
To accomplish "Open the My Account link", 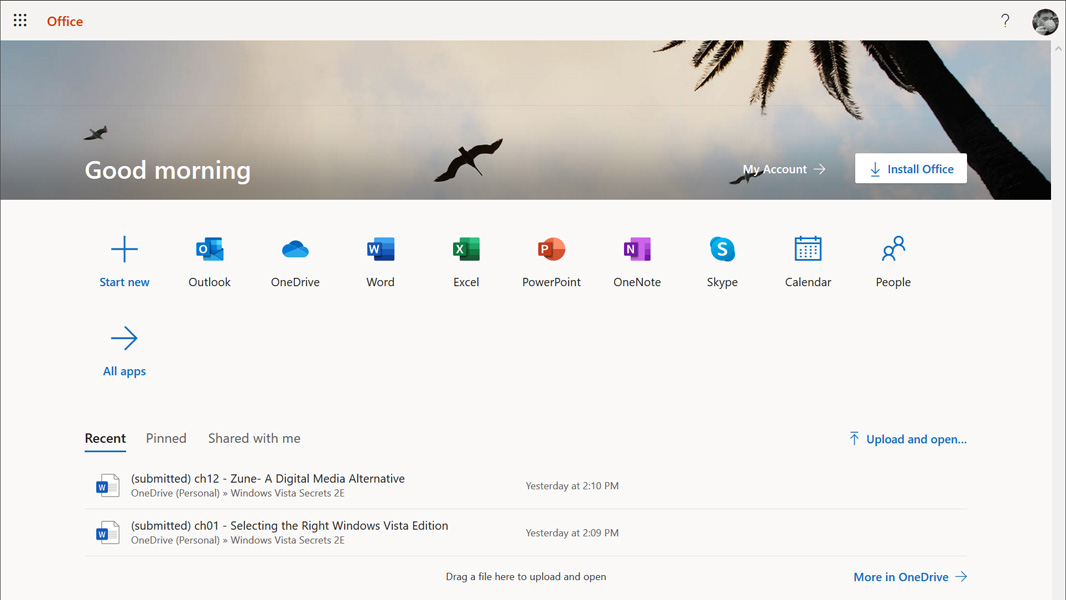I will click(x=784, y=169).
